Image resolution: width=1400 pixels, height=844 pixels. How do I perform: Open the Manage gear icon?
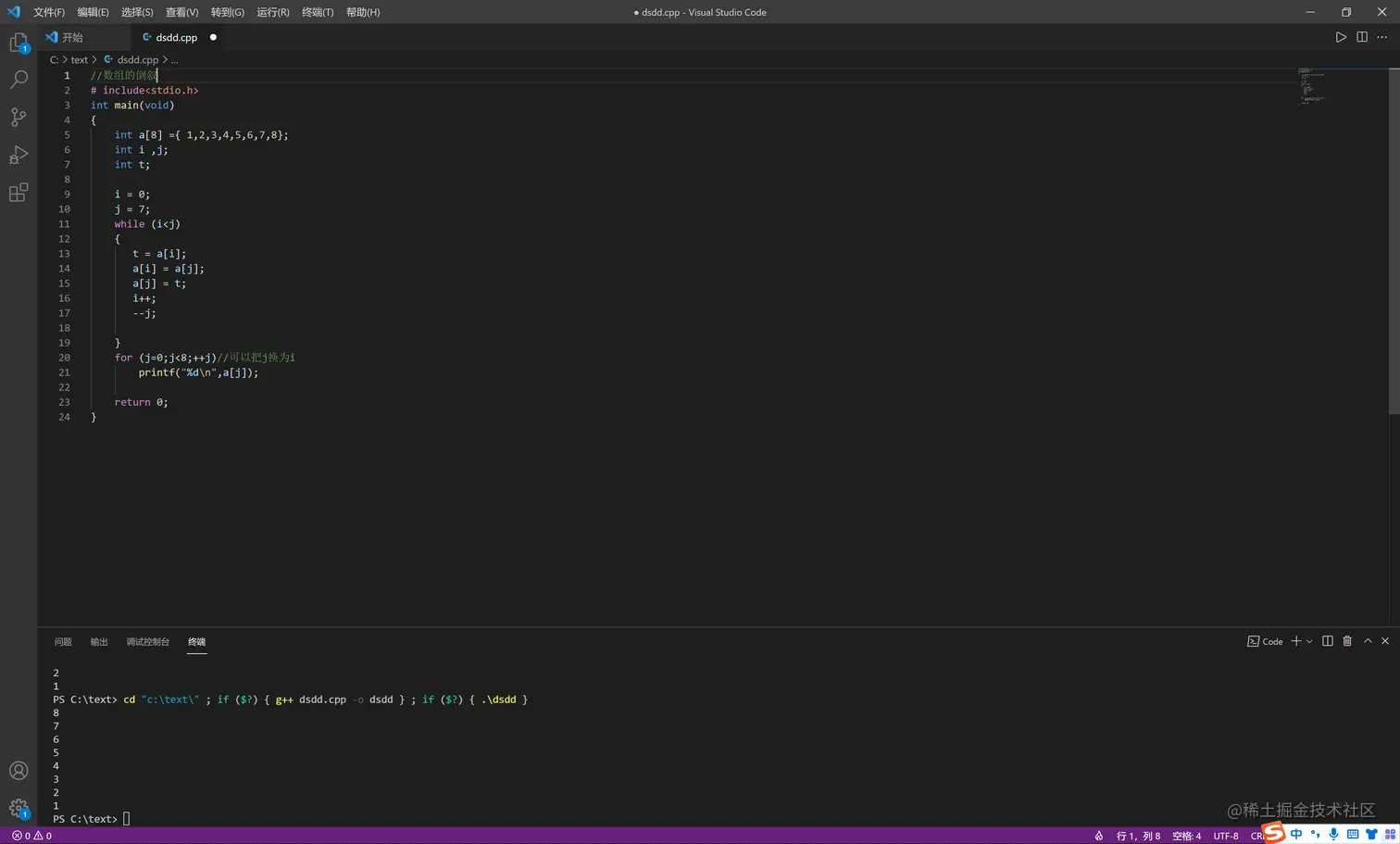click(x=19, y=808)
